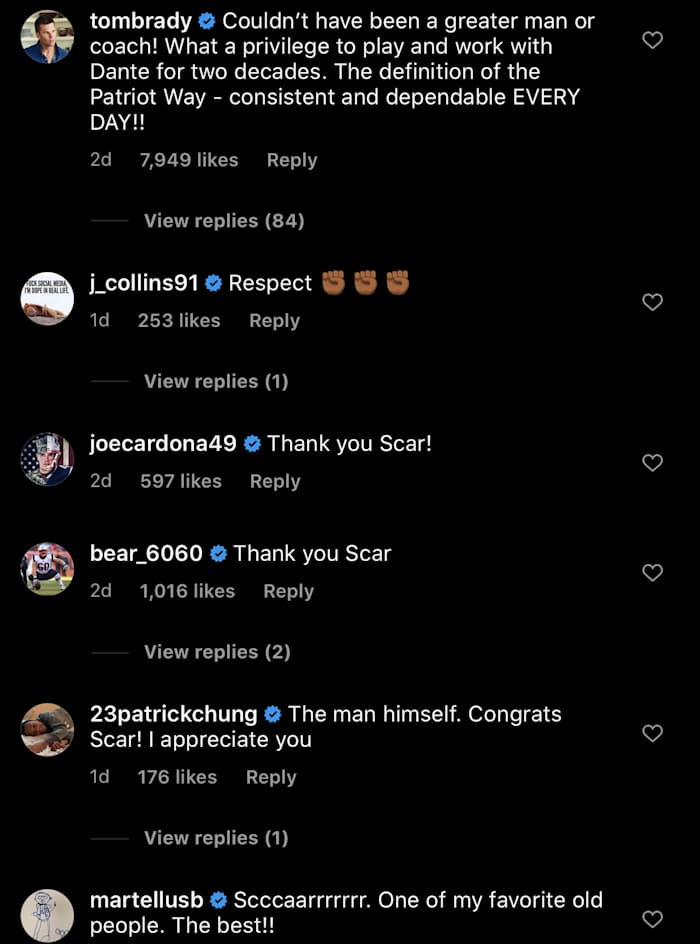This screenshot has width=700, height=944.
Task: Tap Reply under joecardona49's comment
Action: [x=274, y=481]
